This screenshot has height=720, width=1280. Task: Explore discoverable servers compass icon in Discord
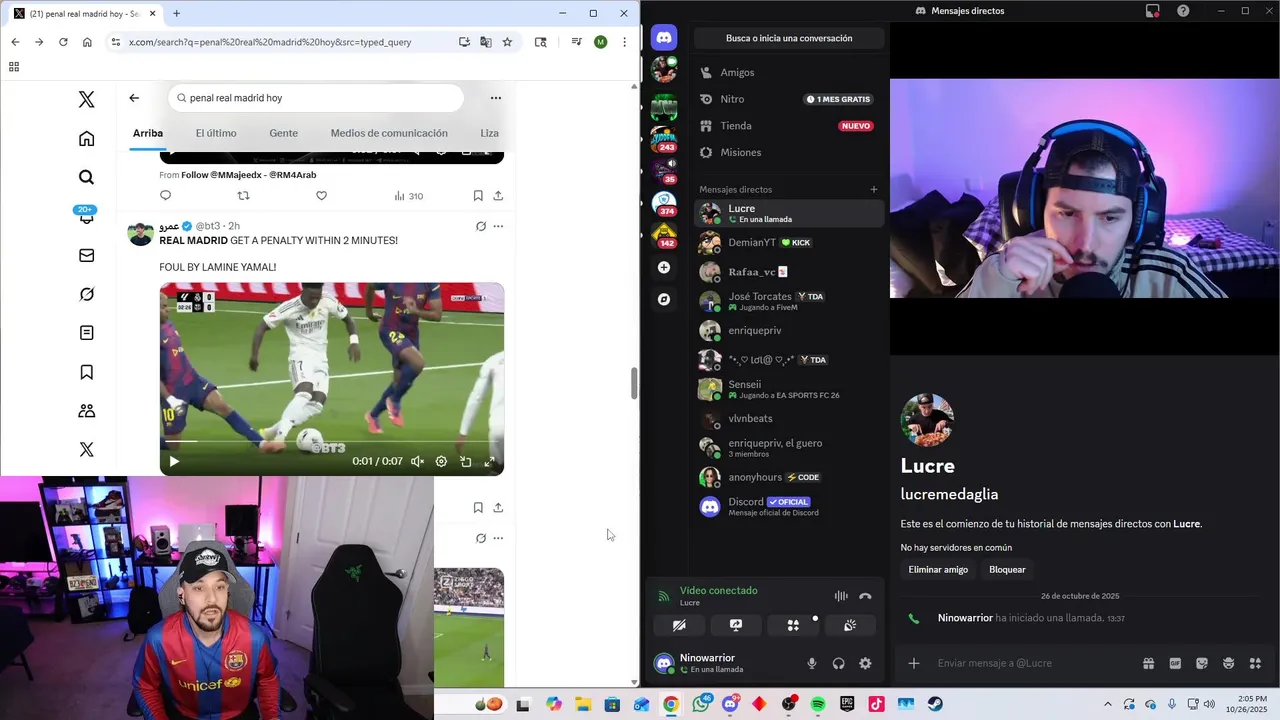click(664, 299)
